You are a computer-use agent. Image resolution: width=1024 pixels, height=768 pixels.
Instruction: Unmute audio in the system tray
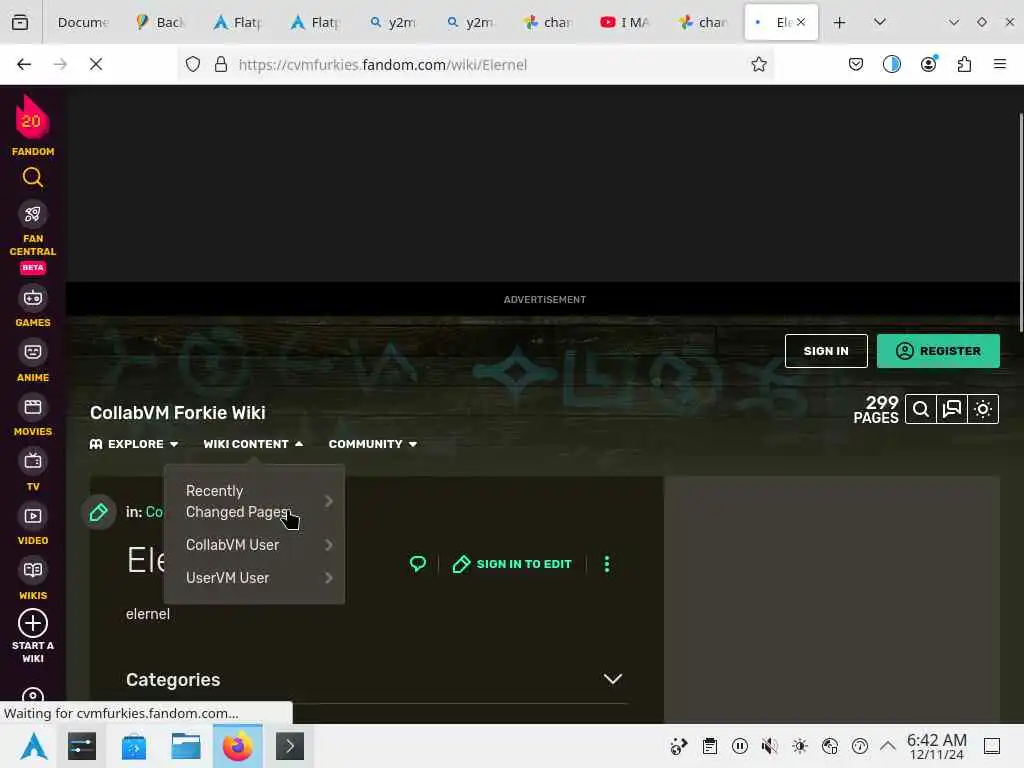tap(769, 746)
